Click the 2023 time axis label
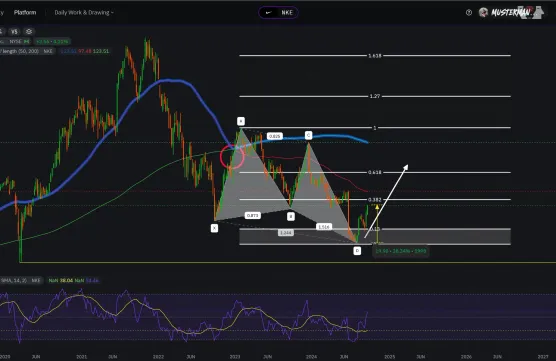 click(x=235, y=357)
